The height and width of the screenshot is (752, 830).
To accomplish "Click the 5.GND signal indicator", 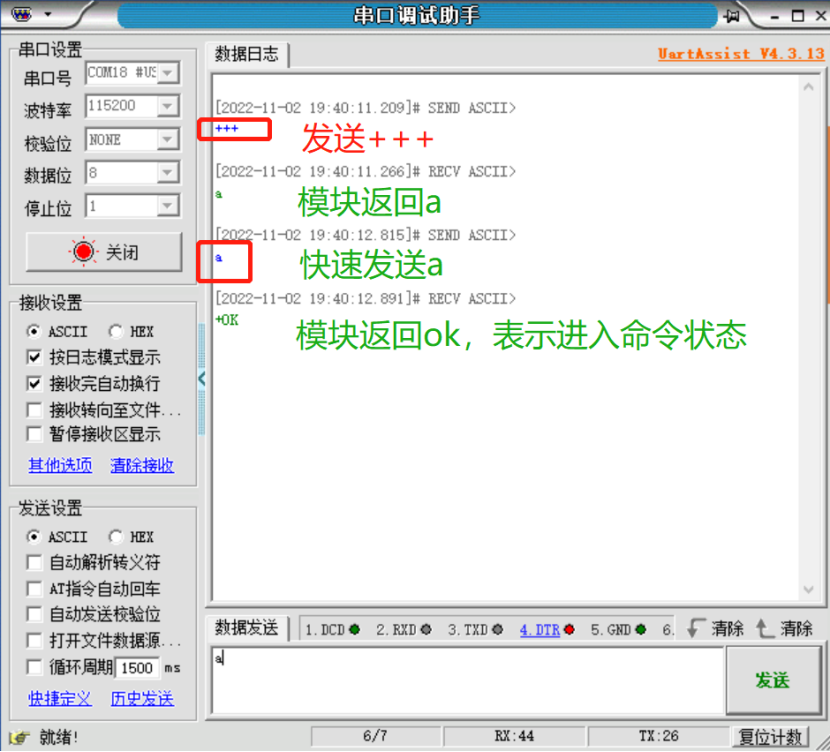I will point(618,630).
